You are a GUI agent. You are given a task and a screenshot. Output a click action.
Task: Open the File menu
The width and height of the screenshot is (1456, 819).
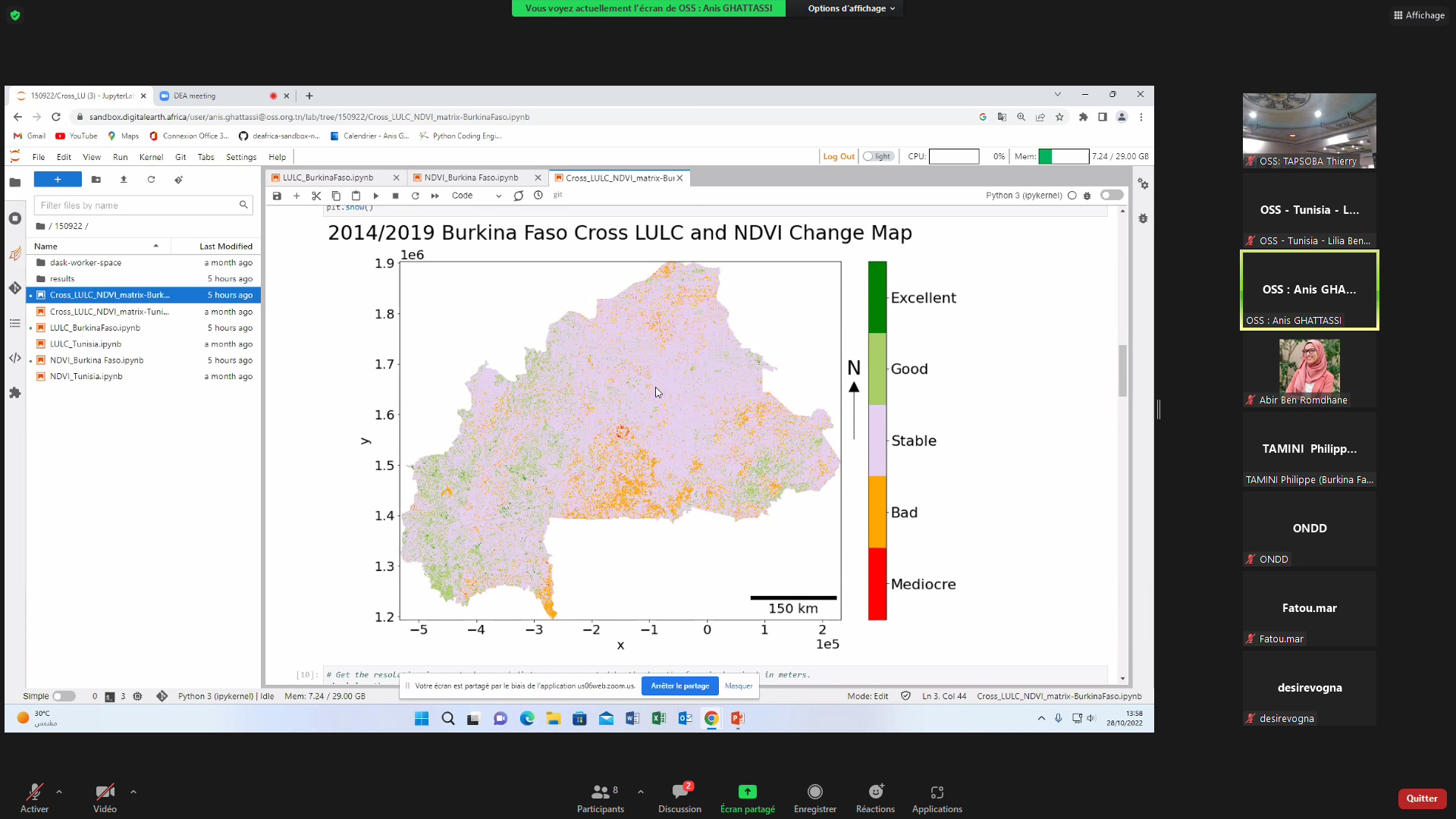pos(39,157)
